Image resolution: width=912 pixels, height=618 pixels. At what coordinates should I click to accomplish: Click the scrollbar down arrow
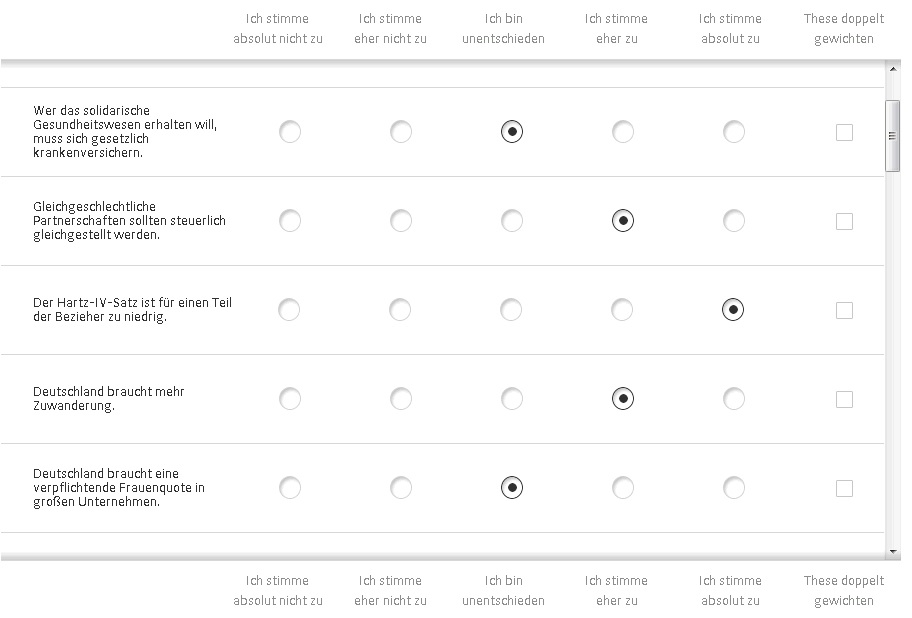tap(893, 552)
